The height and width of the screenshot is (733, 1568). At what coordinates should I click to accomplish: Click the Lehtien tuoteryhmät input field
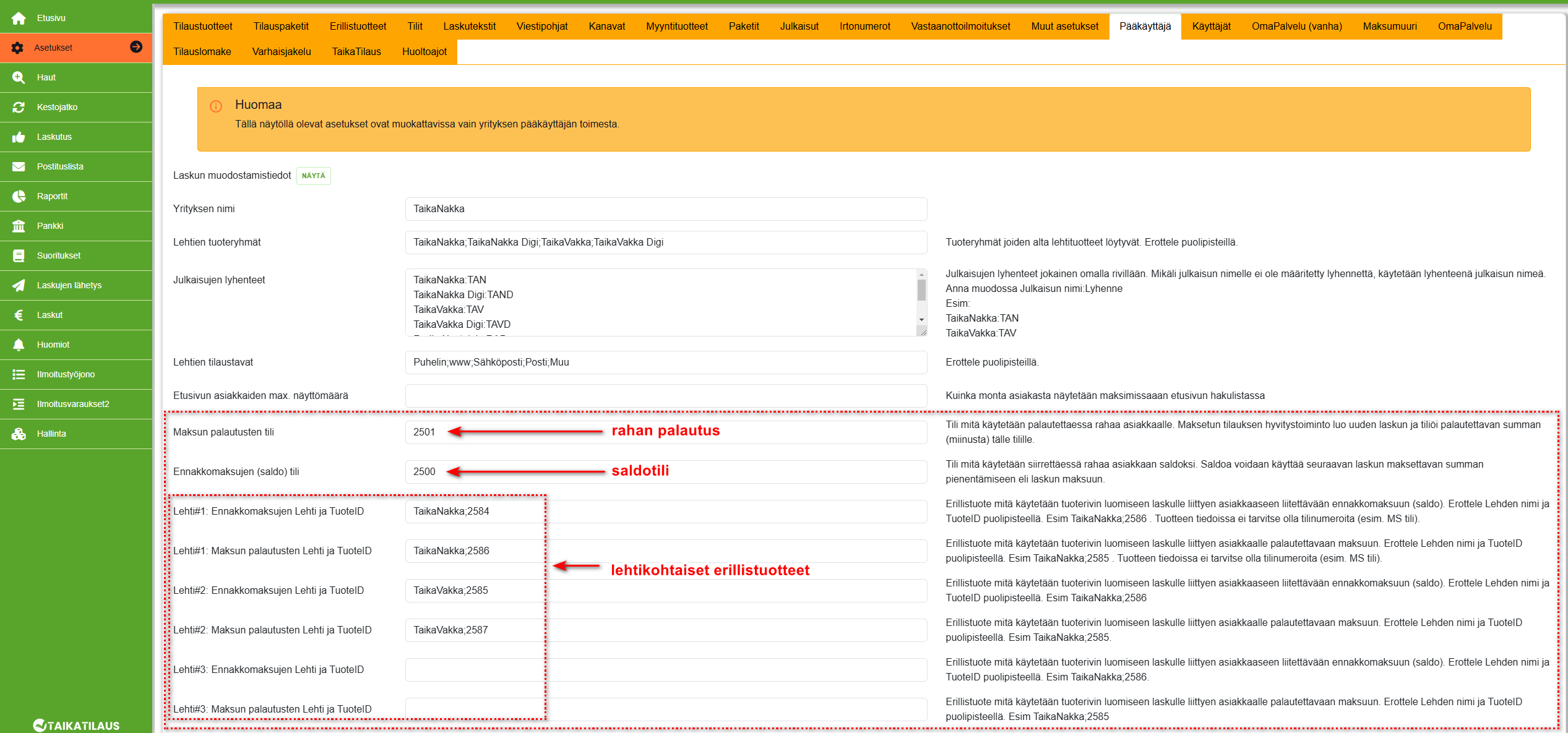pyautogui.click(x=666, y=242)
